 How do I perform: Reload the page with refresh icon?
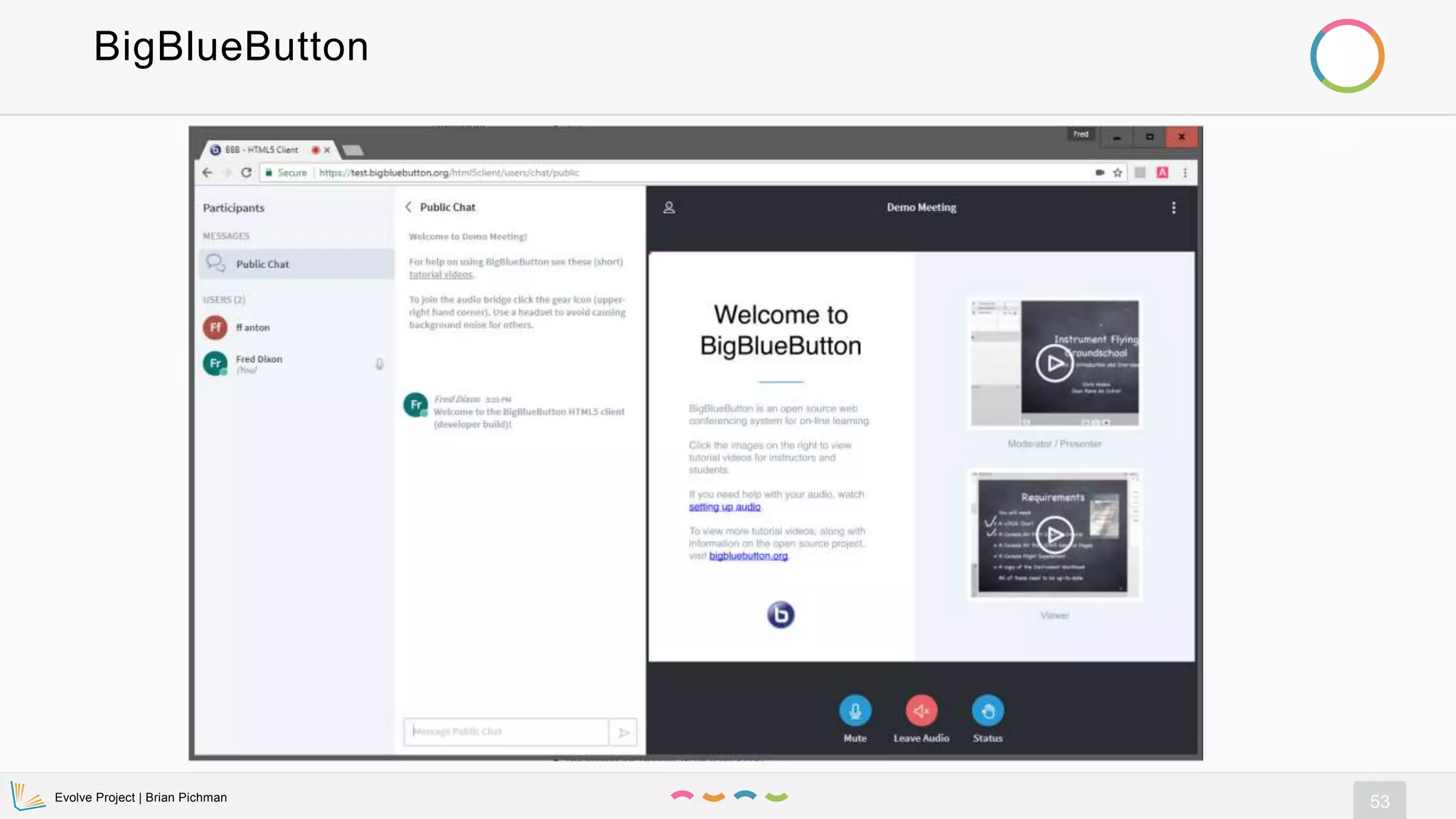(246, 173)
